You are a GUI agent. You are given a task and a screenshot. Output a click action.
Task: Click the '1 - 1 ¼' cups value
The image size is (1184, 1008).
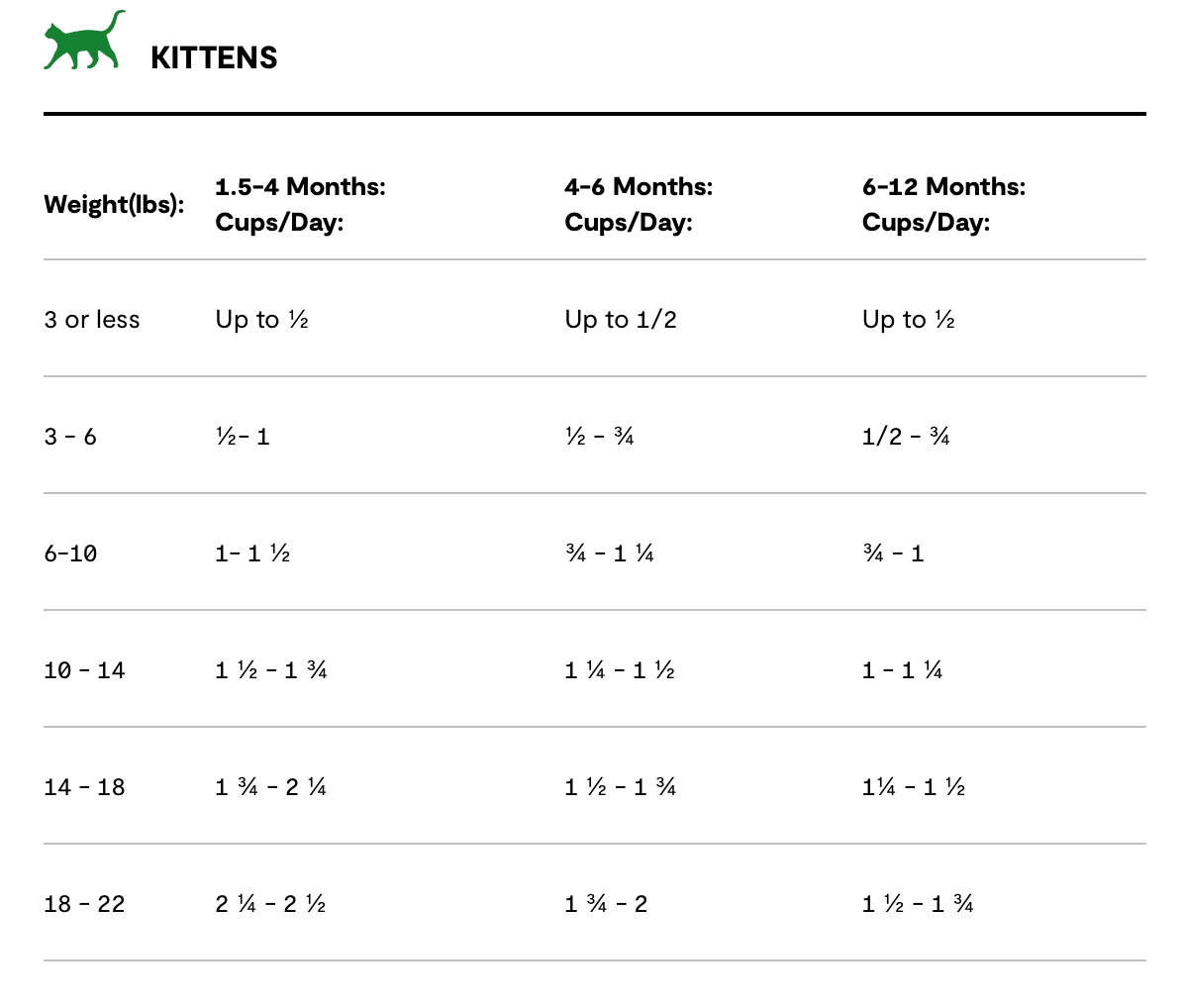point(902,670)
